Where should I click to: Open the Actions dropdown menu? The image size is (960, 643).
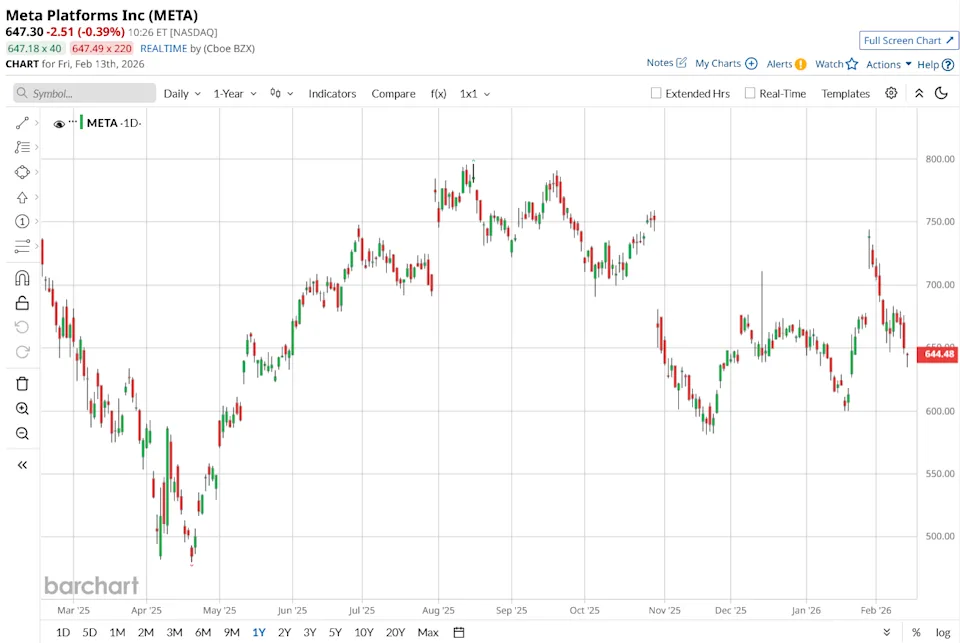pos(888,64)
